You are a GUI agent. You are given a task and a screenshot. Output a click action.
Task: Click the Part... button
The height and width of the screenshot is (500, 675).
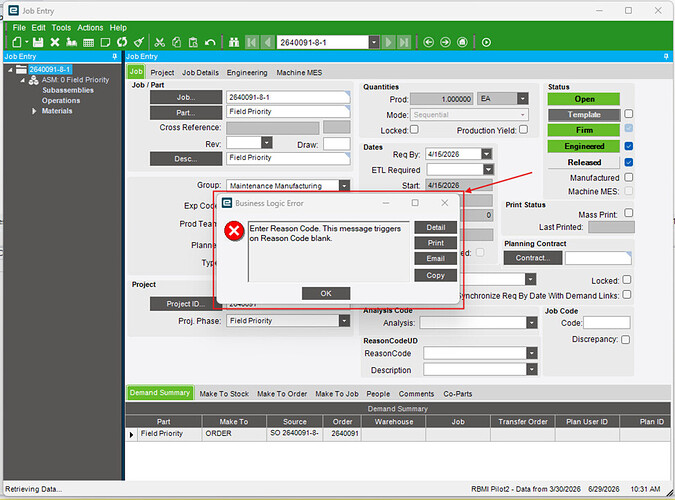186,112
